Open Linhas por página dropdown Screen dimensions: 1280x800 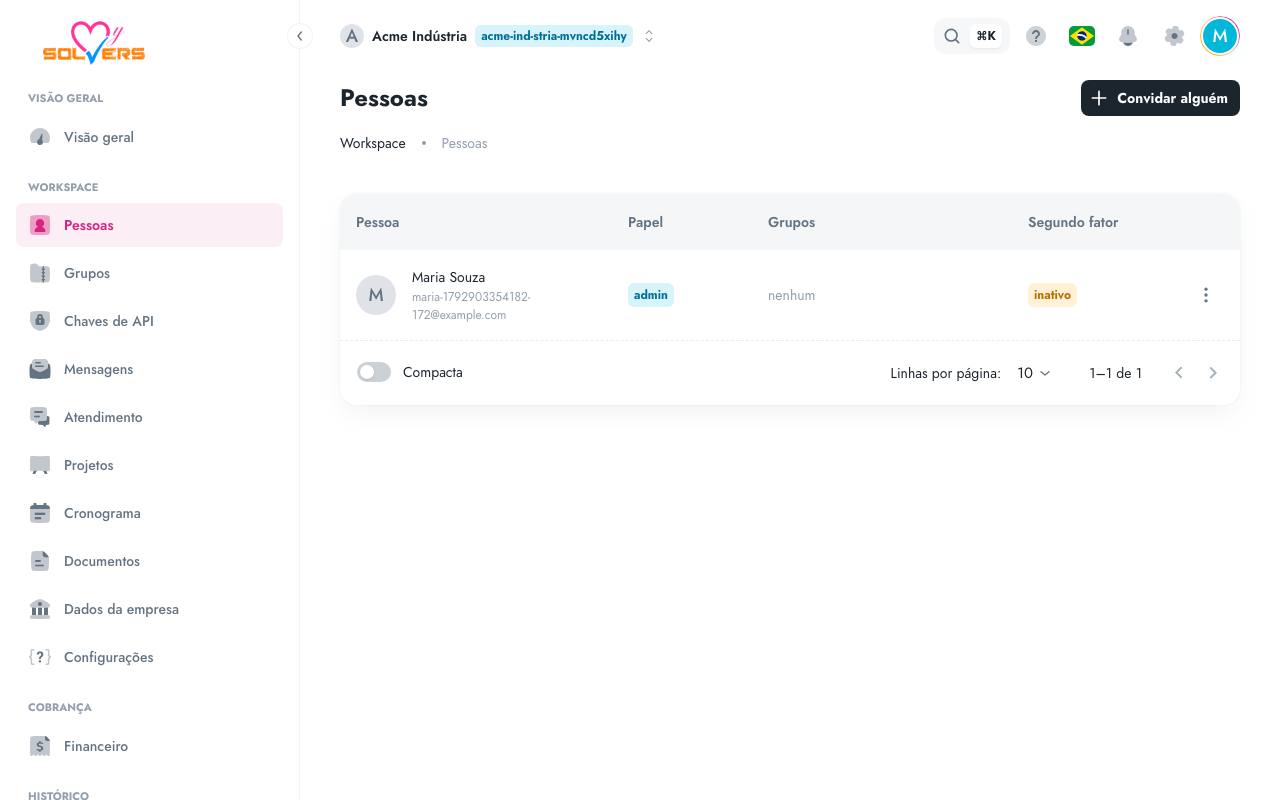(1033, 373)
